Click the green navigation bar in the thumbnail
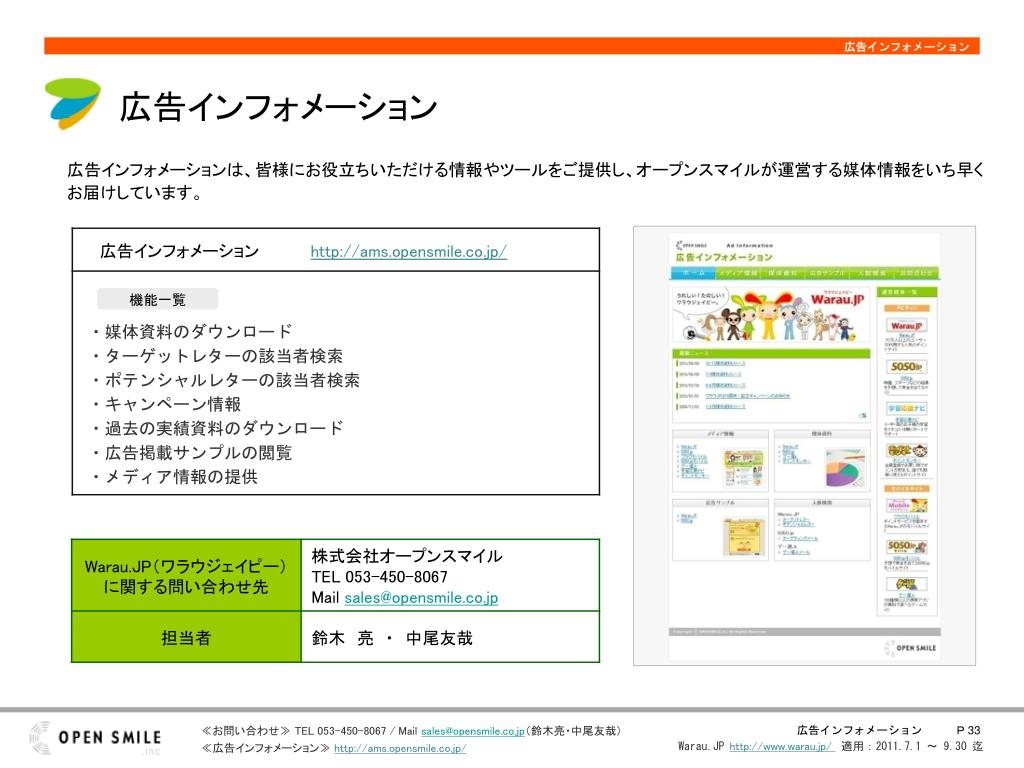This screenshot has width=1024, height=768. click(x=805, y=273)
